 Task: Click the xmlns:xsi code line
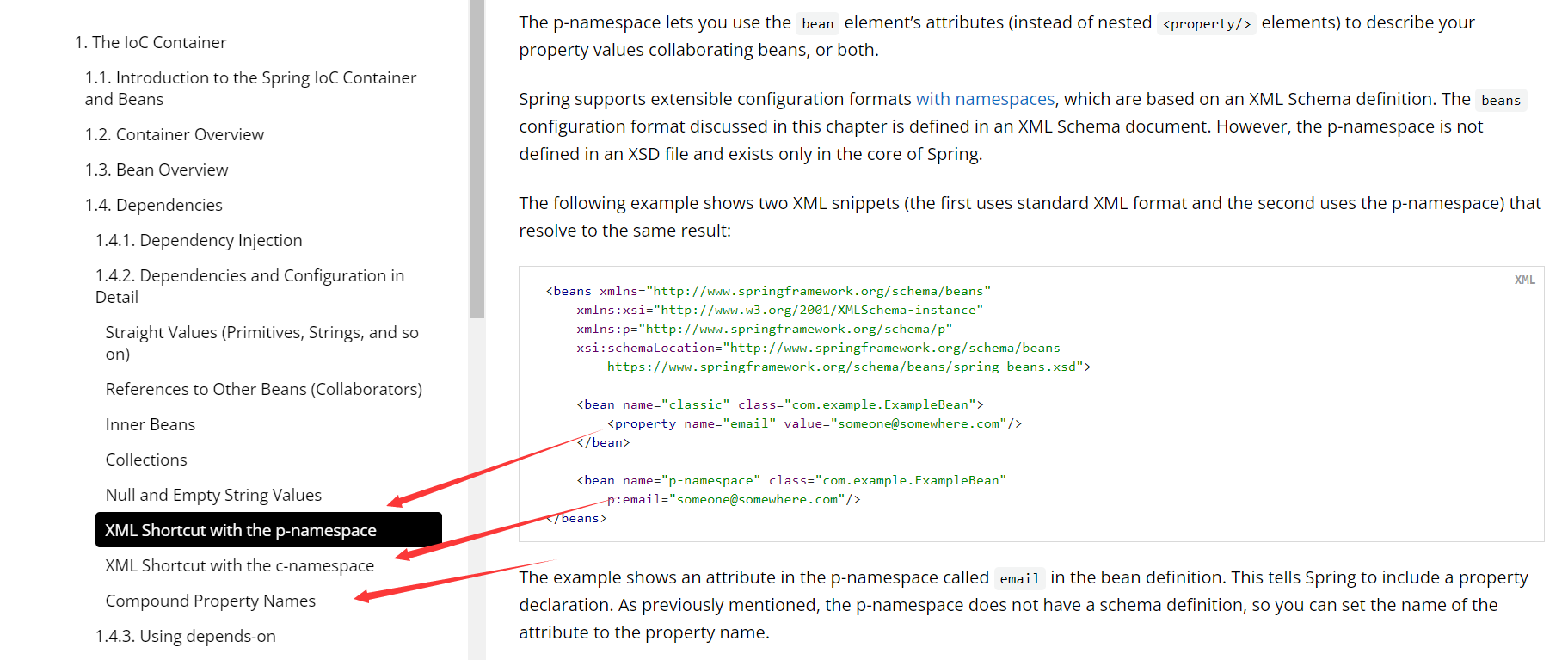(x=779, y=310)
